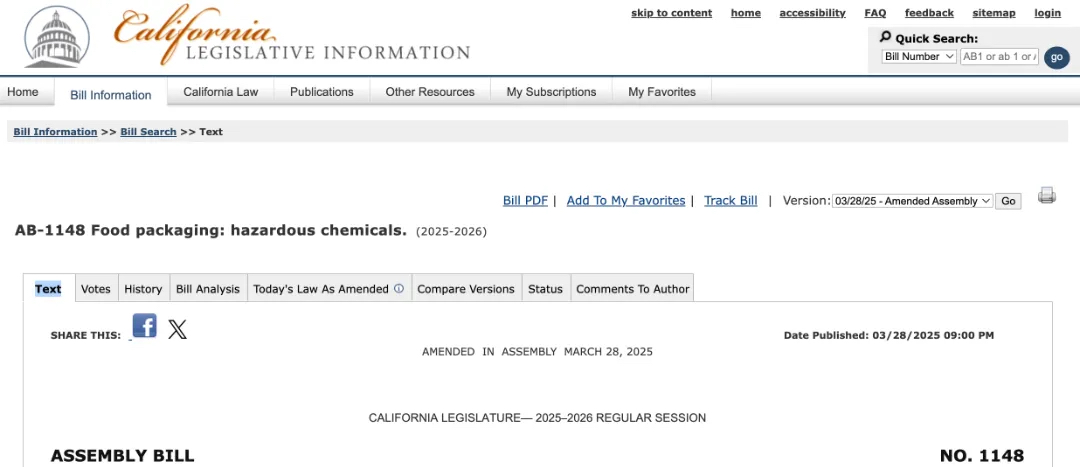Share bill on Facebook icon
The height and width of the screenshot is (467, 1080).
coord(145,326)
